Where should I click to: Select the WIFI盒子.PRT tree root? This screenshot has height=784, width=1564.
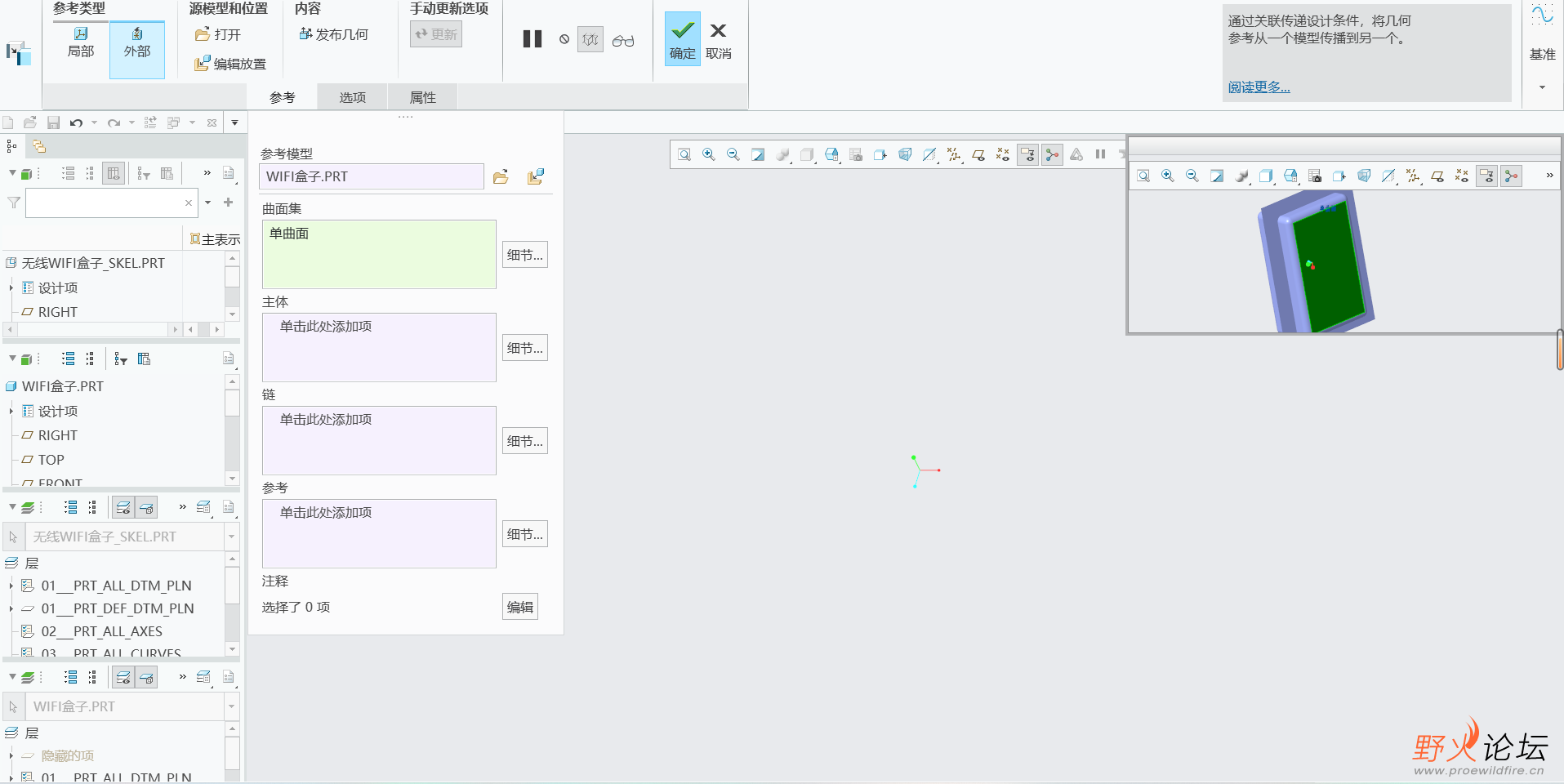(55, 386)
